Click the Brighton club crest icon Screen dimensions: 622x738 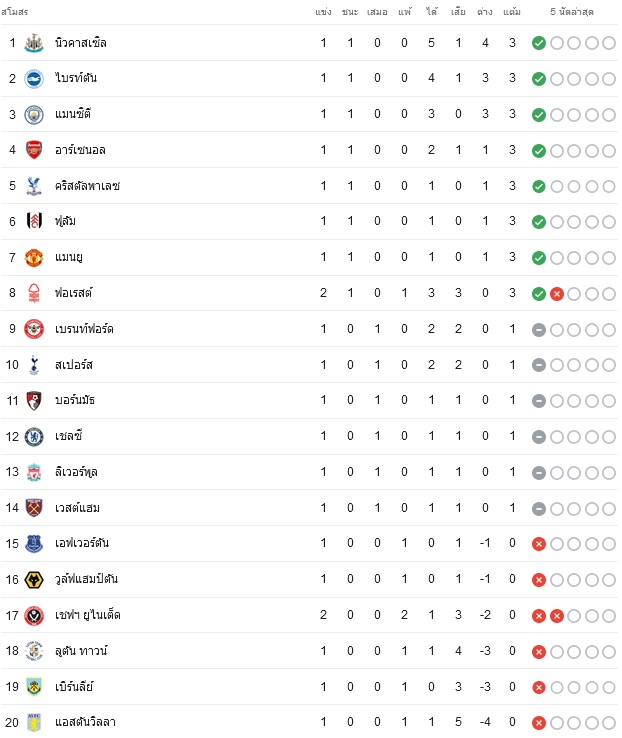[34, 79]
